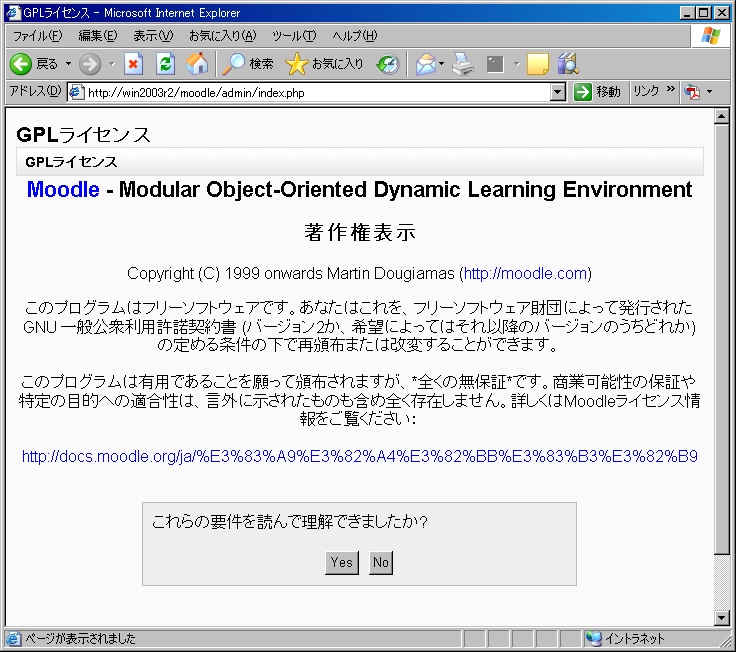Open the ツール(T) menu
The width and height of the screenshot is (736, 652).
click(294, 36)
